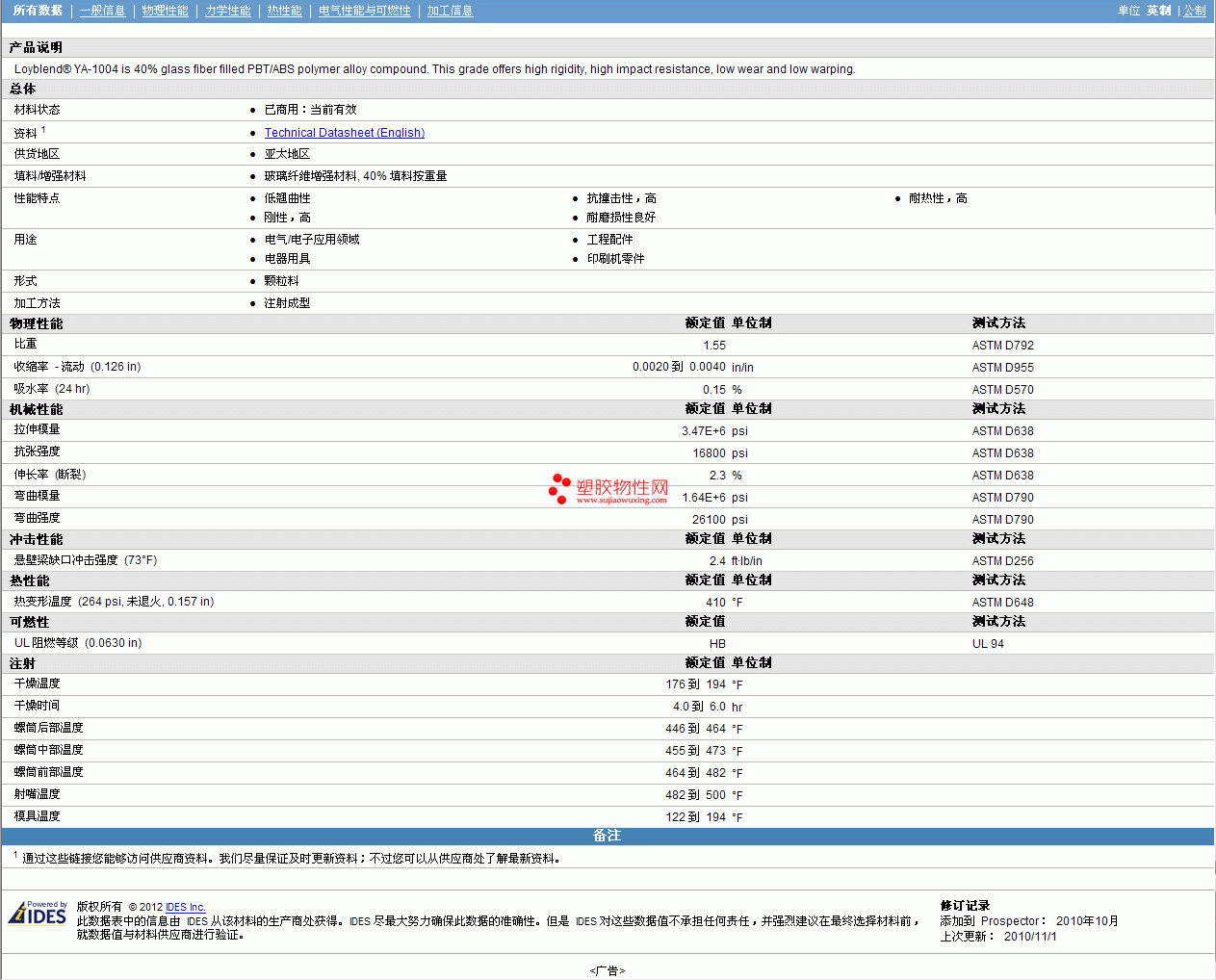This screenshot has width=1216, height=980.
Task: Open the 热性能 tab
Action: pos(284,11)
